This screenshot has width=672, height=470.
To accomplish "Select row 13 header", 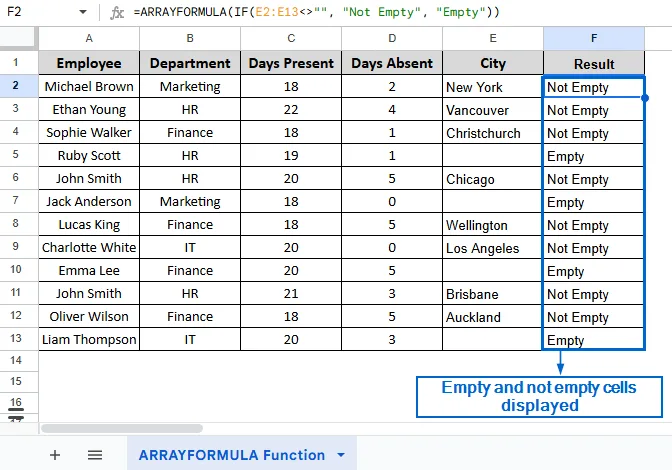I will [x=19, y=339].
